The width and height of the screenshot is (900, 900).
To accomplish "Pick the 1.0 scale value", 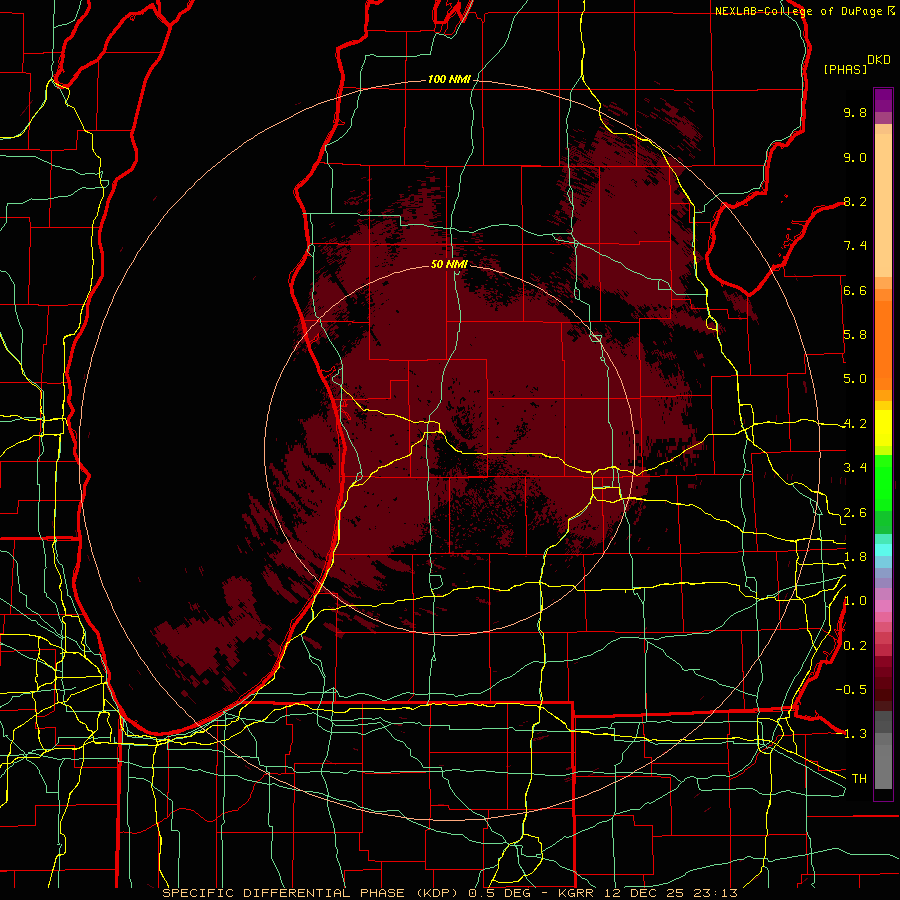I will click(x=855, y=601).
